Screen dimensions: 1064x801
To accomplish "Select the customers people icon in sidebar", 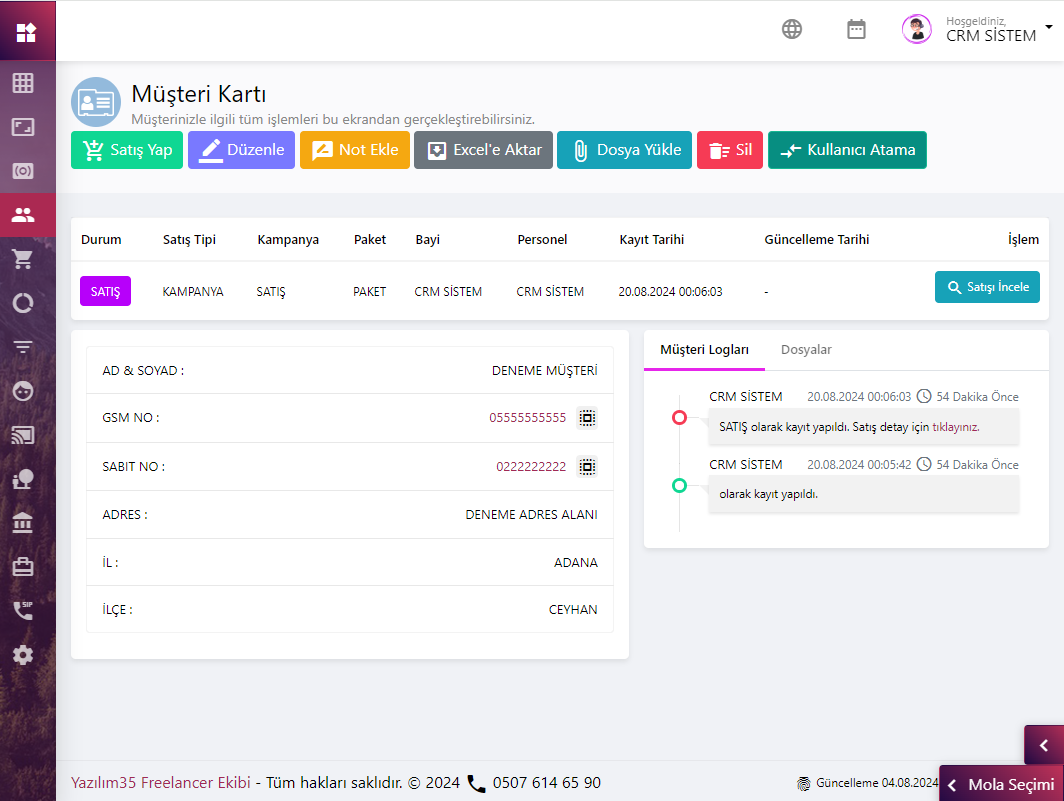I will click(23, 214).
